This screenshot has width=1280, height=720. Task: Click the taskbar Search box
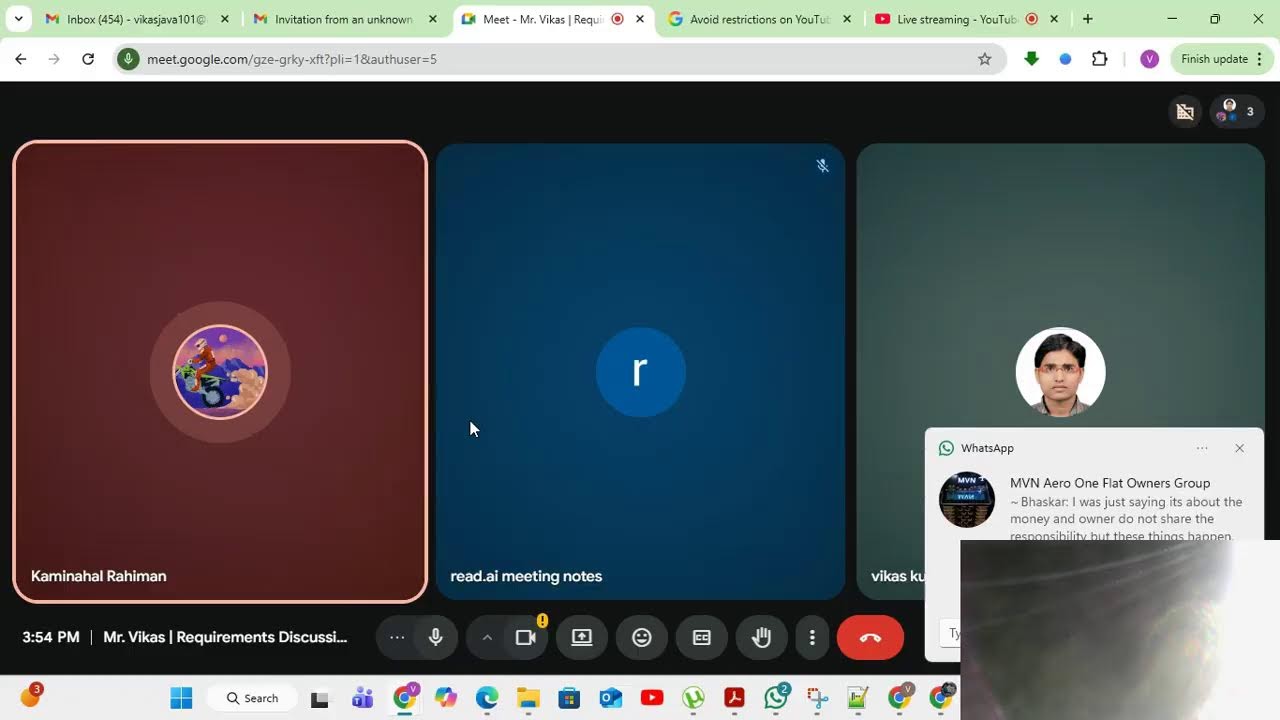click(x=253, y=698)
